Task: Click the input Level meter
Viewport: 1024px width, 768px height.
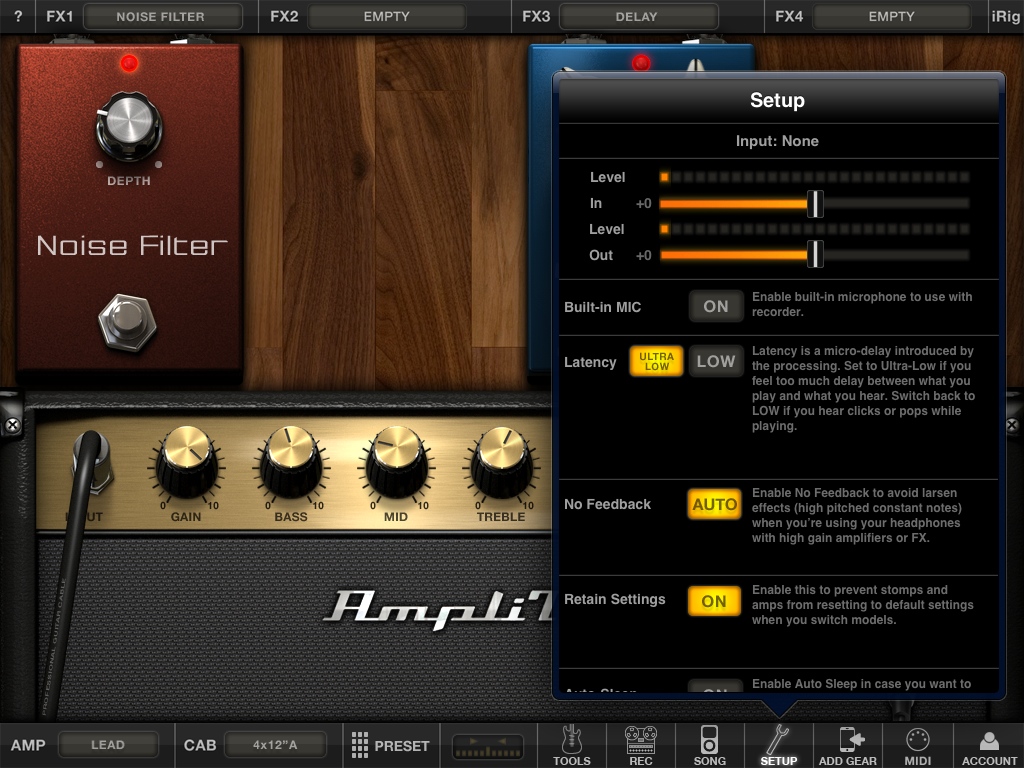Action: click(x=814, y=177)
